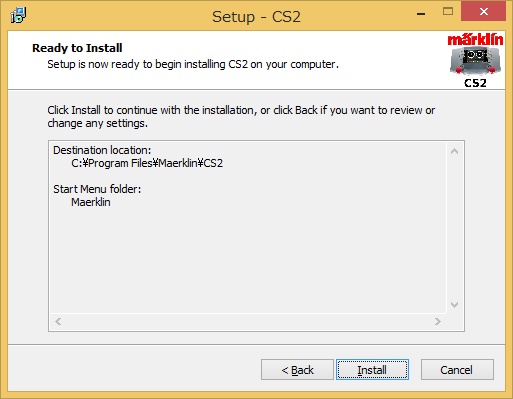Click the red Märklin logo

(x=475, y=40)
